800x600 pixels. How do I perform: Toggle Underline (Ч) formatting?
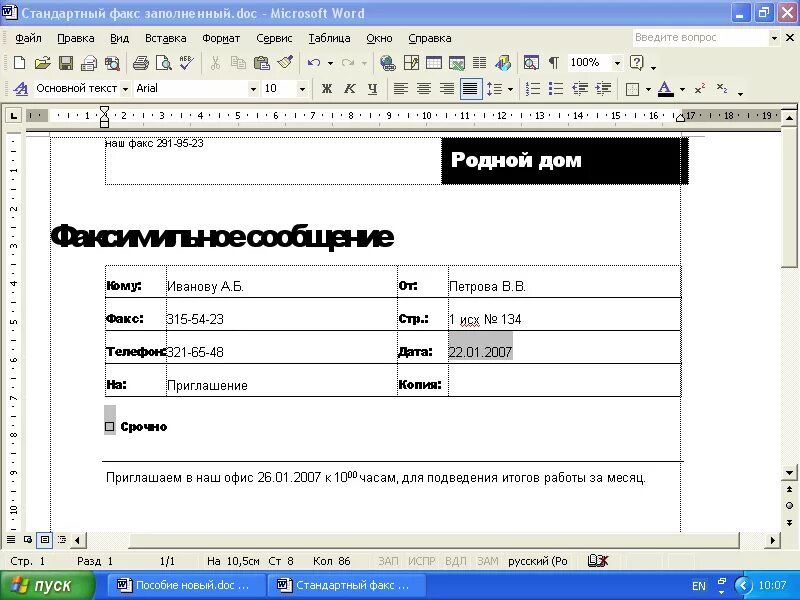(x=372, y=89)
